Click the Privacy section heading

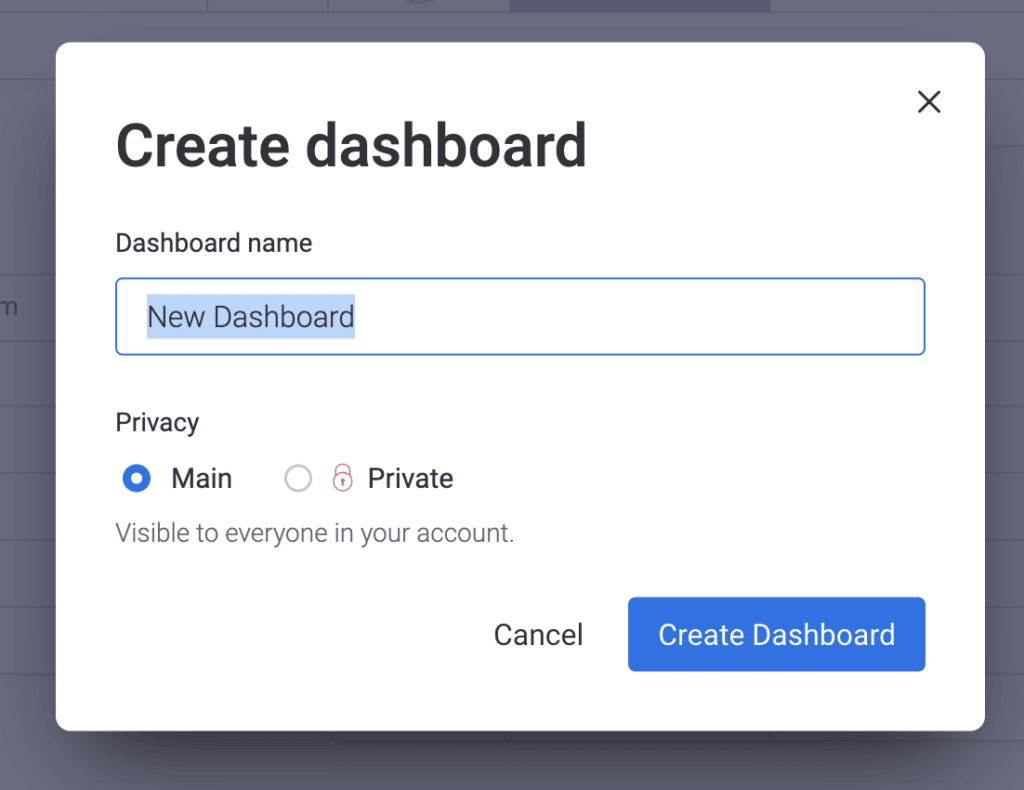click(x=157, y=422)
